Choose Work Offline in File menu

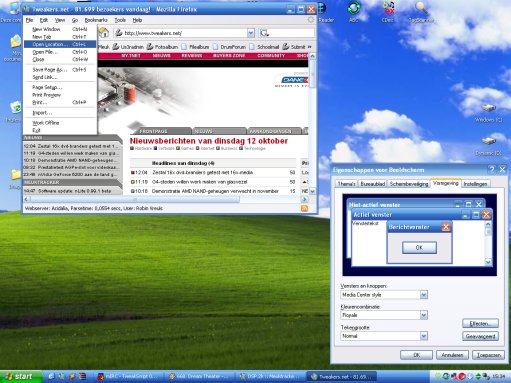[60, 123]
